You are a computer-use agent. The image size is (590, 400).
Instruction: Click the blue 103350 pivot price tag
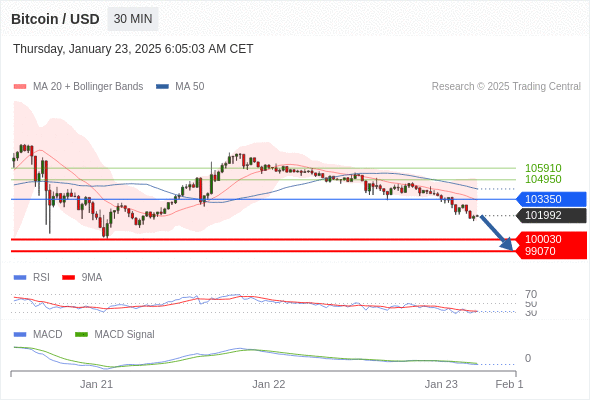point(551,199)
